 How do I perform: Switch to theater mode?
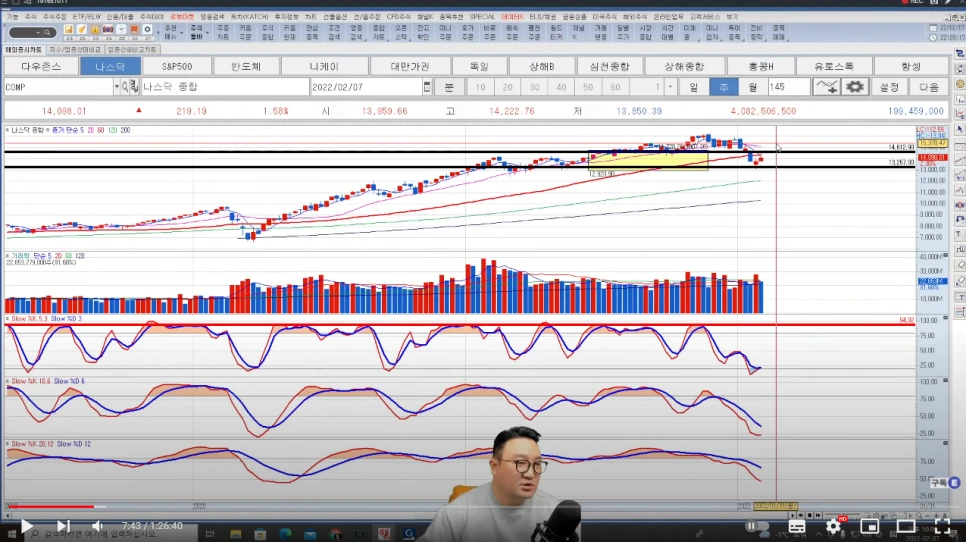(906, 527)
